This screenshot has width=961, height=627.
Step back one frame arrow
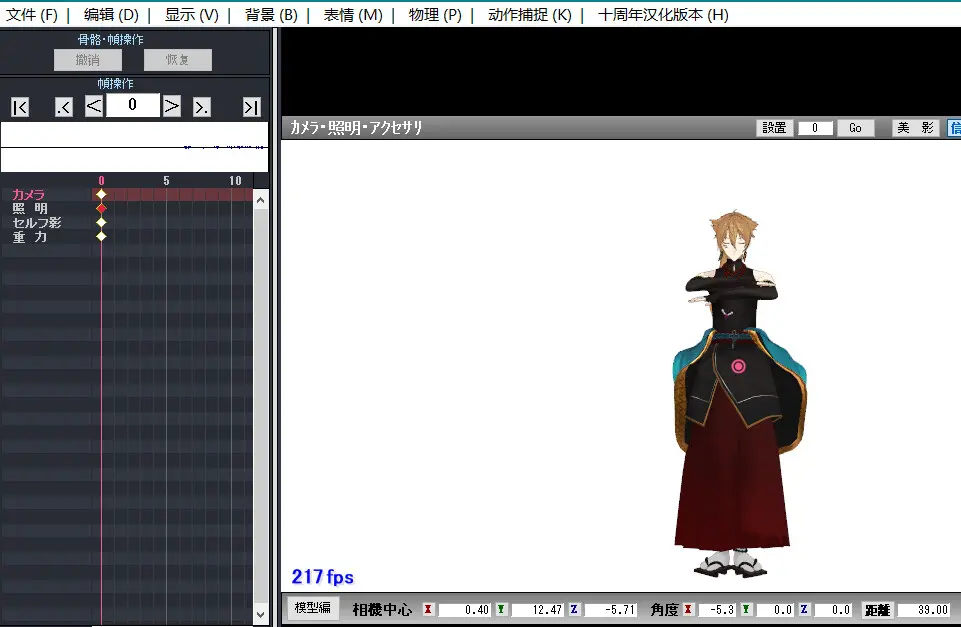(x=94, y=106)
